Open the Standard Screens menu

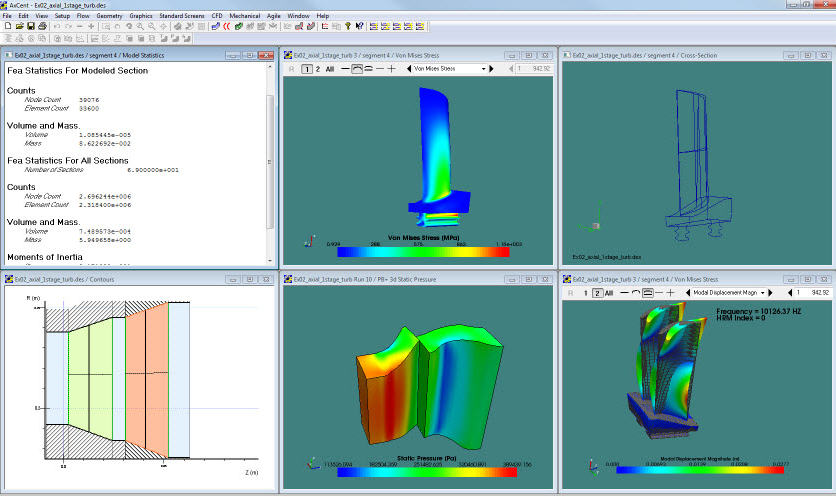click(x=182, y=16)
